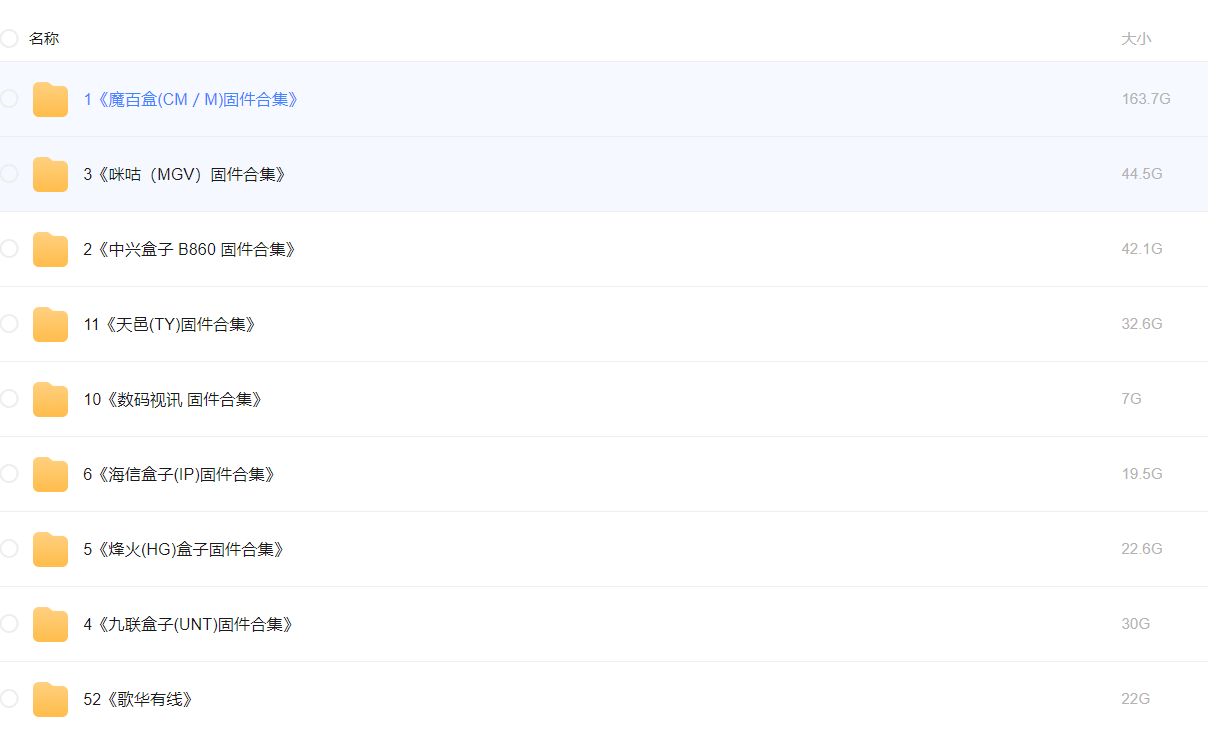
Task: Open the 5《烽火(HG)盒子固件合集》 folder name
Action: click(x=185, y=549)
